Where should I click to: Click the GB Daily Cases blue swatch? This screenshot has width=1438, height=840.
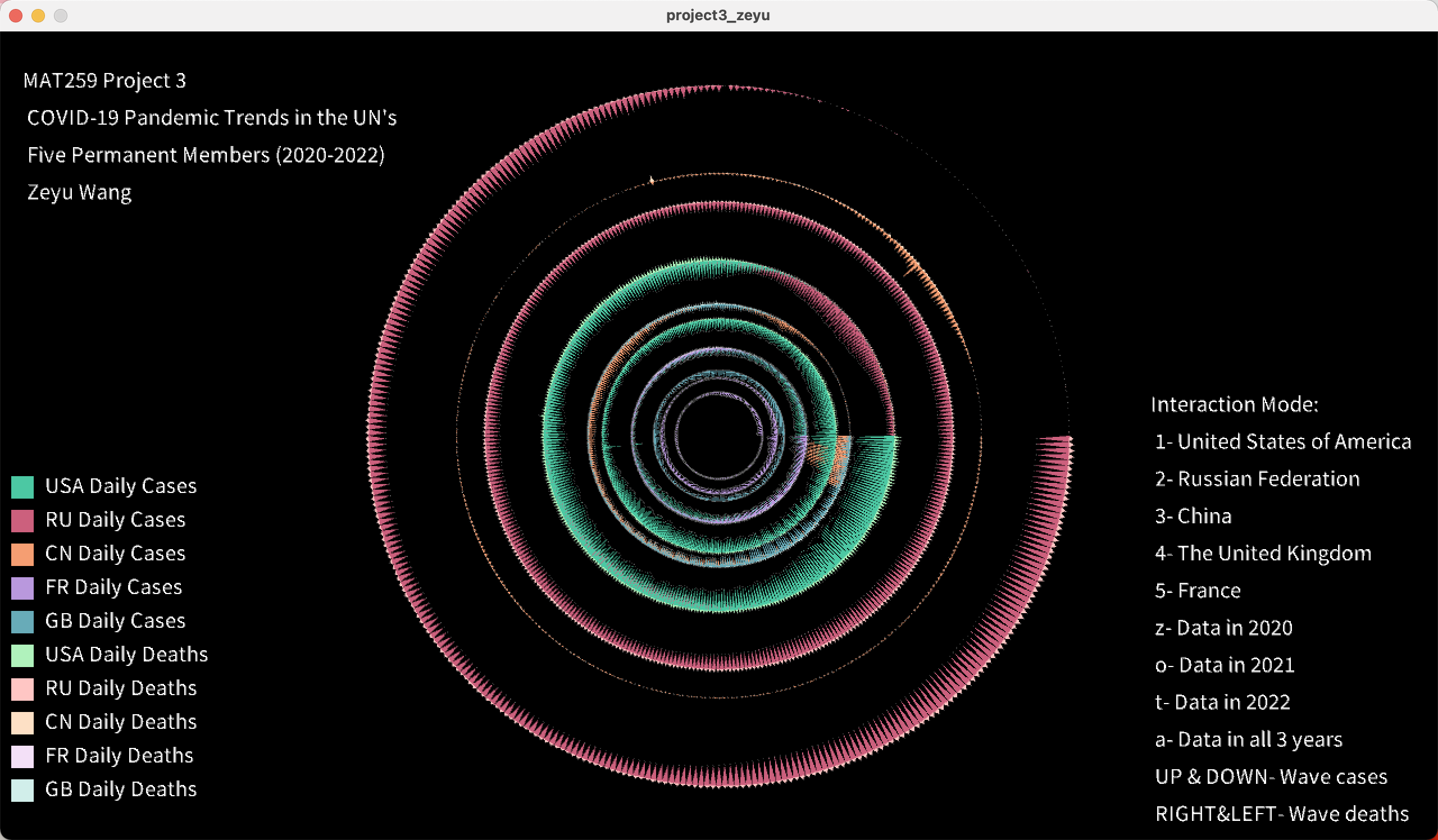point(22,622)
